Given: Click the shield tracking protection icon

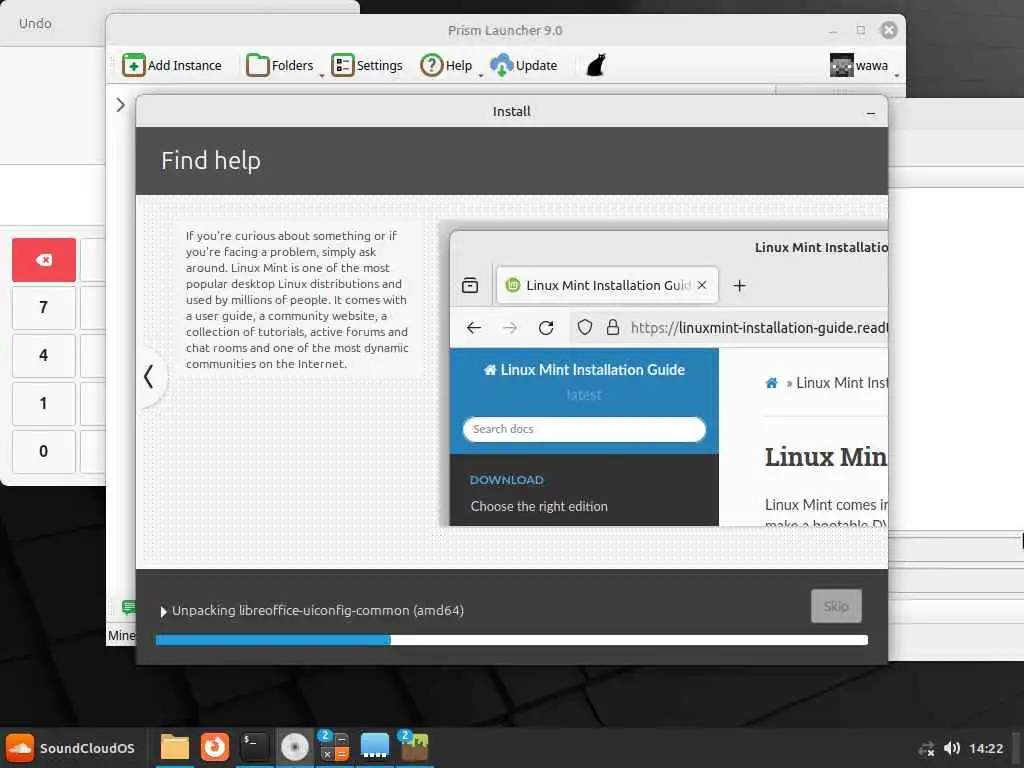Looking at the screenshot, I should 584,327.
